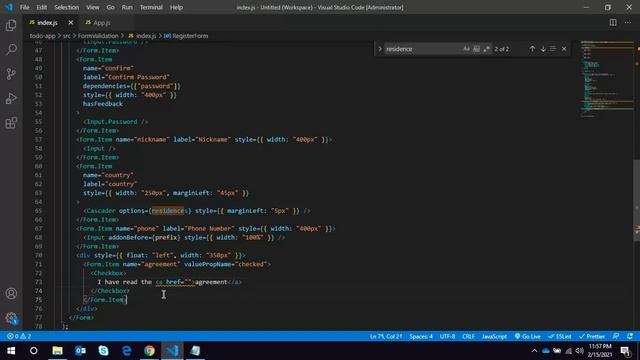The image size is (640, 360).
Task: Open notifications bell in status bar
Action: 630,336
